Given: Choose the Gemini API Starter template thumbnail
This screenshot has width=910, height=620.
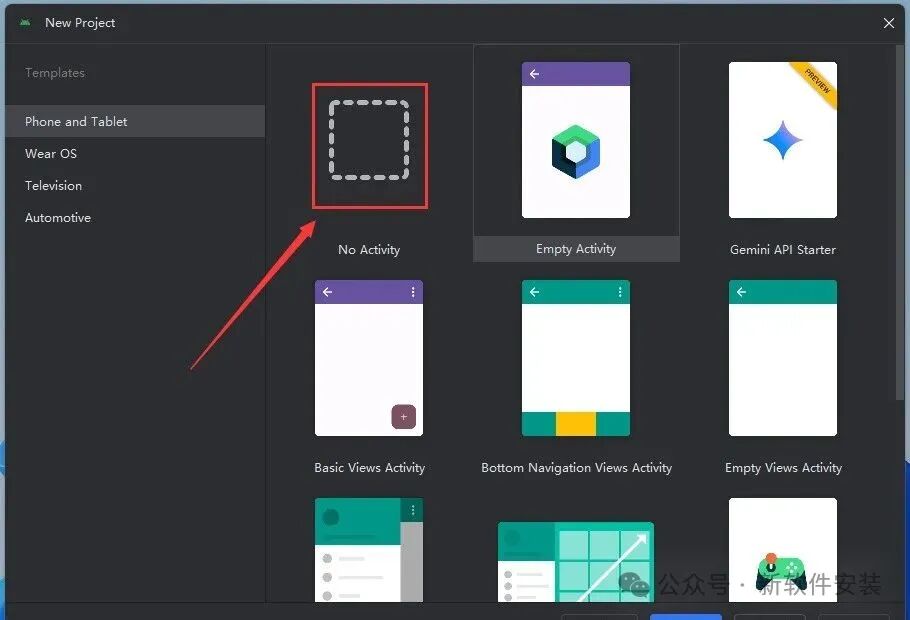Looking at the screenshot, I should coord(783,140).
